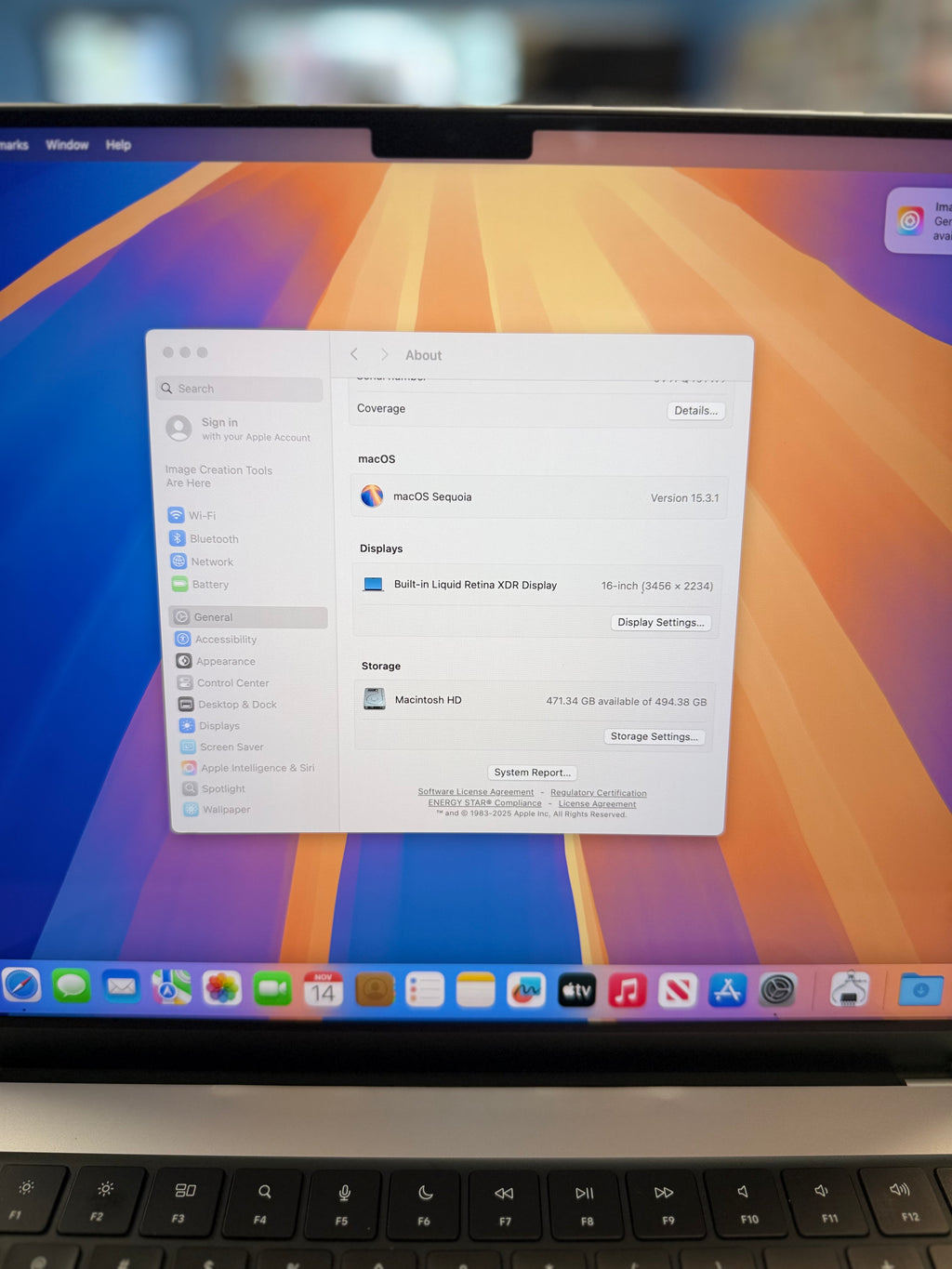The height and width of the screenshot is (1269, 952).
Task: Select Accessibility settings
Action: click(x=224, y=640)
